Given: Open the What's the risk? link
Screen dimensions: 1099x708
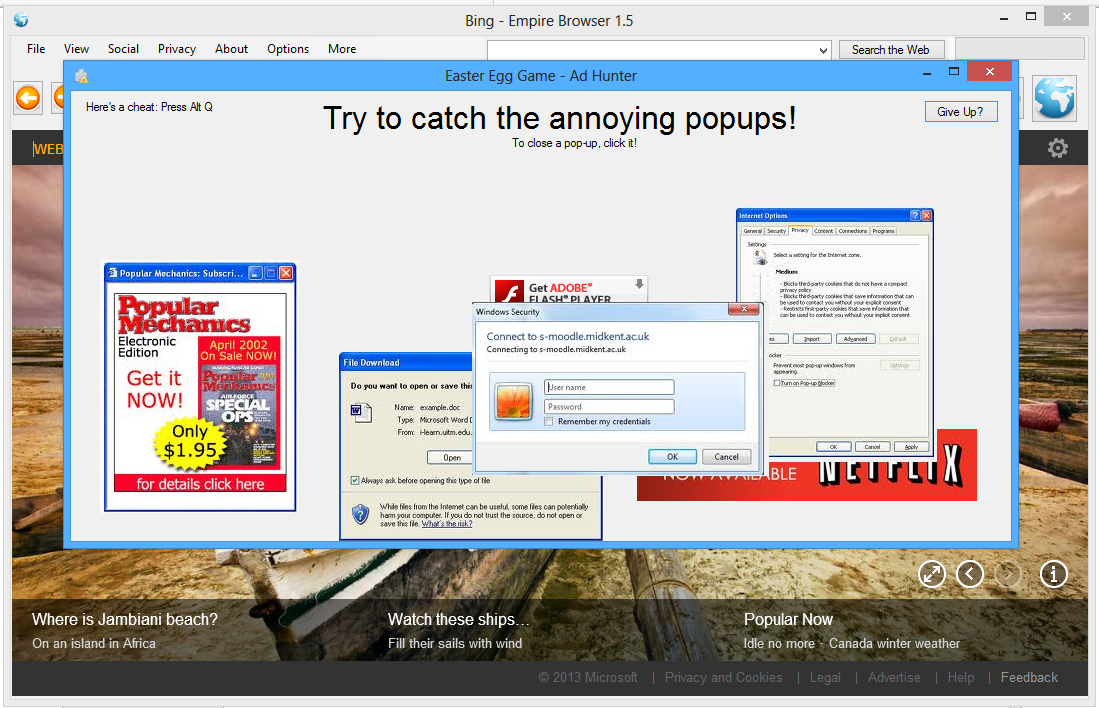Looking at the screenshot, I should [x=446, y=523].
